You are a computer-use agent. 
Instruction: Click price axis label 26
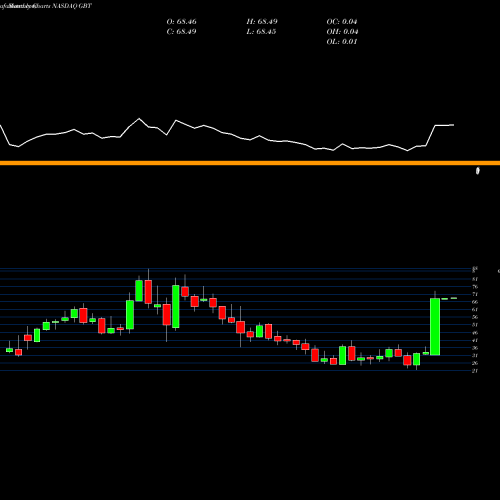pyautogui.click(x=475, y=363)
